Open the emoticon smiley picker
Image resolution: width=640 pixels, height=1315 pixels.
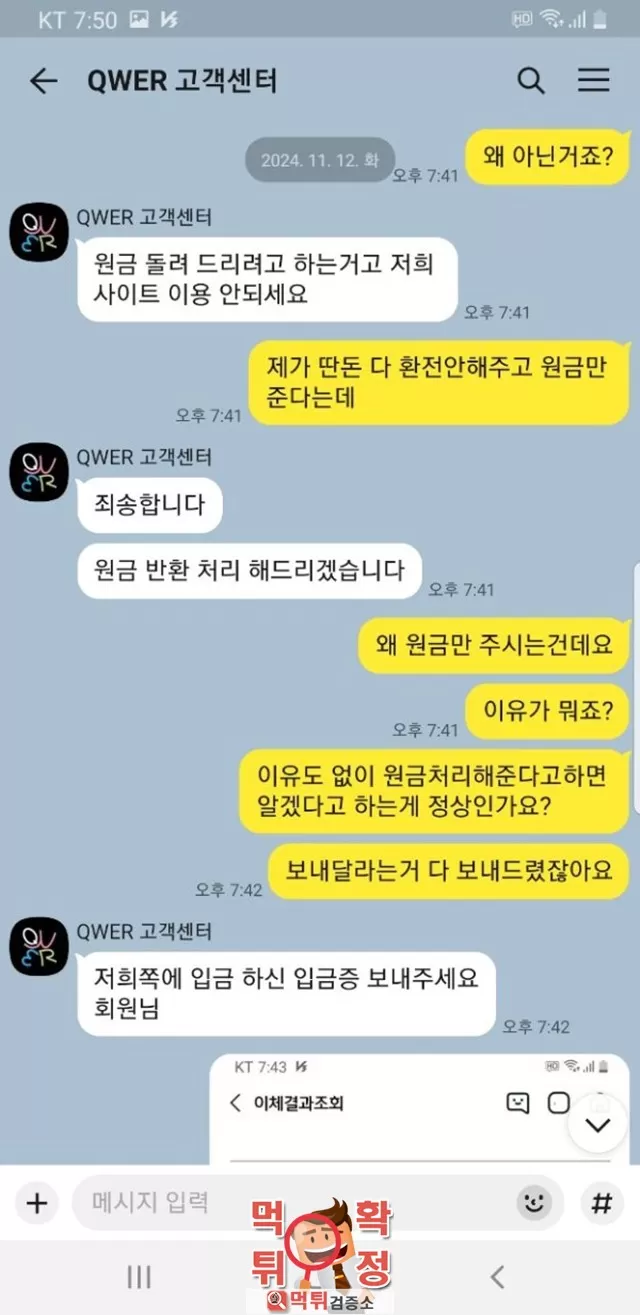[x=535, y=1203]
